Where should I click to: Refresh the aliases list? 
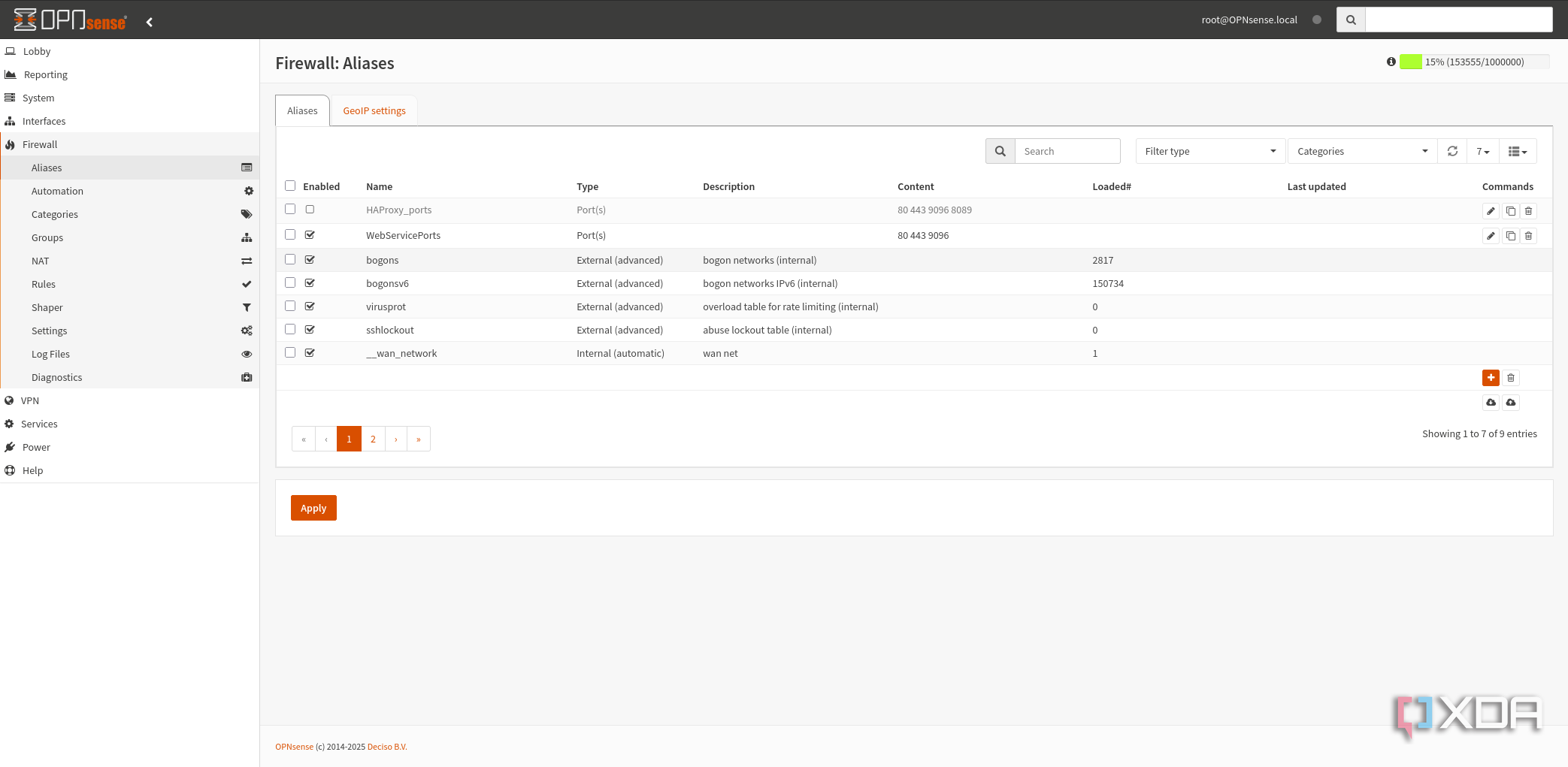(x=1451, y=151)
